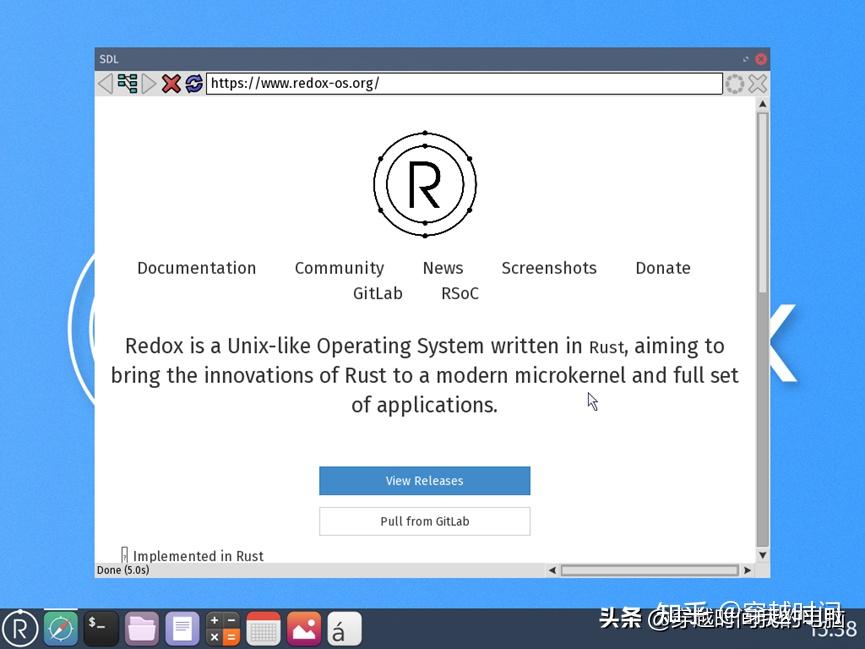
Task: Open the text editor from the taskbar
Action: [x=182, y=628]
